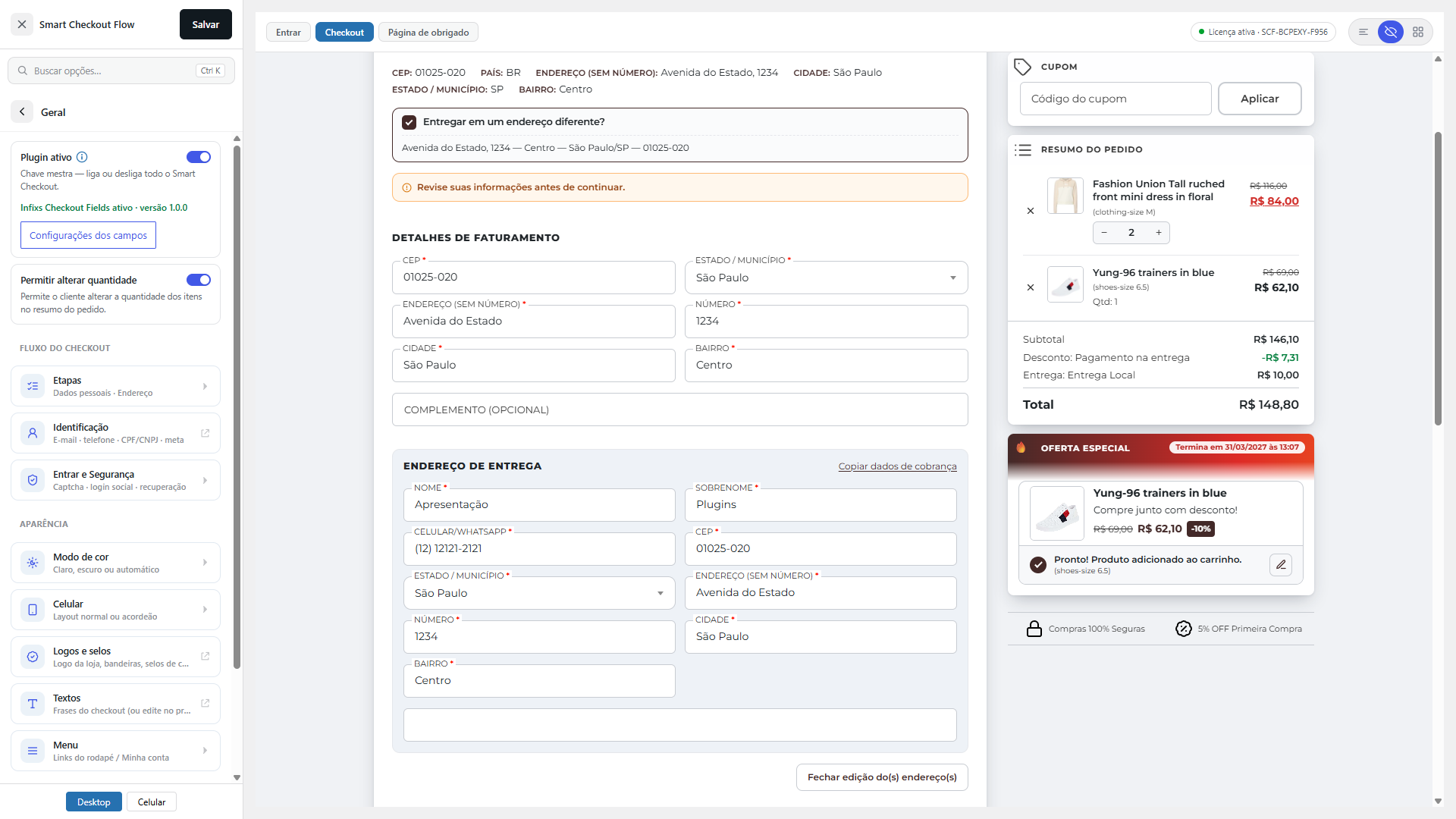Switch to the Entrar tab
Image resolution: width=1456 pixels, height=819 pixels.
288,32
